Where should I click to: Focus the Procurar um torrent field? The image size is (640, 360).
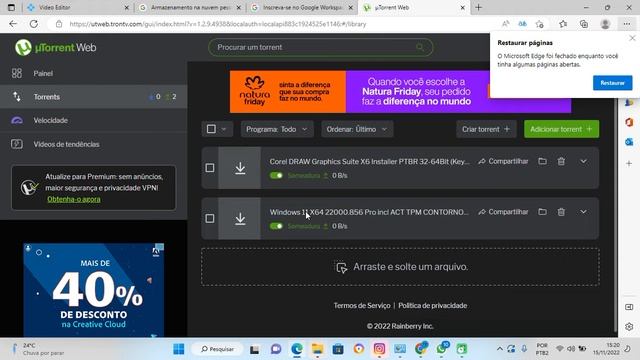coord(320,47)
